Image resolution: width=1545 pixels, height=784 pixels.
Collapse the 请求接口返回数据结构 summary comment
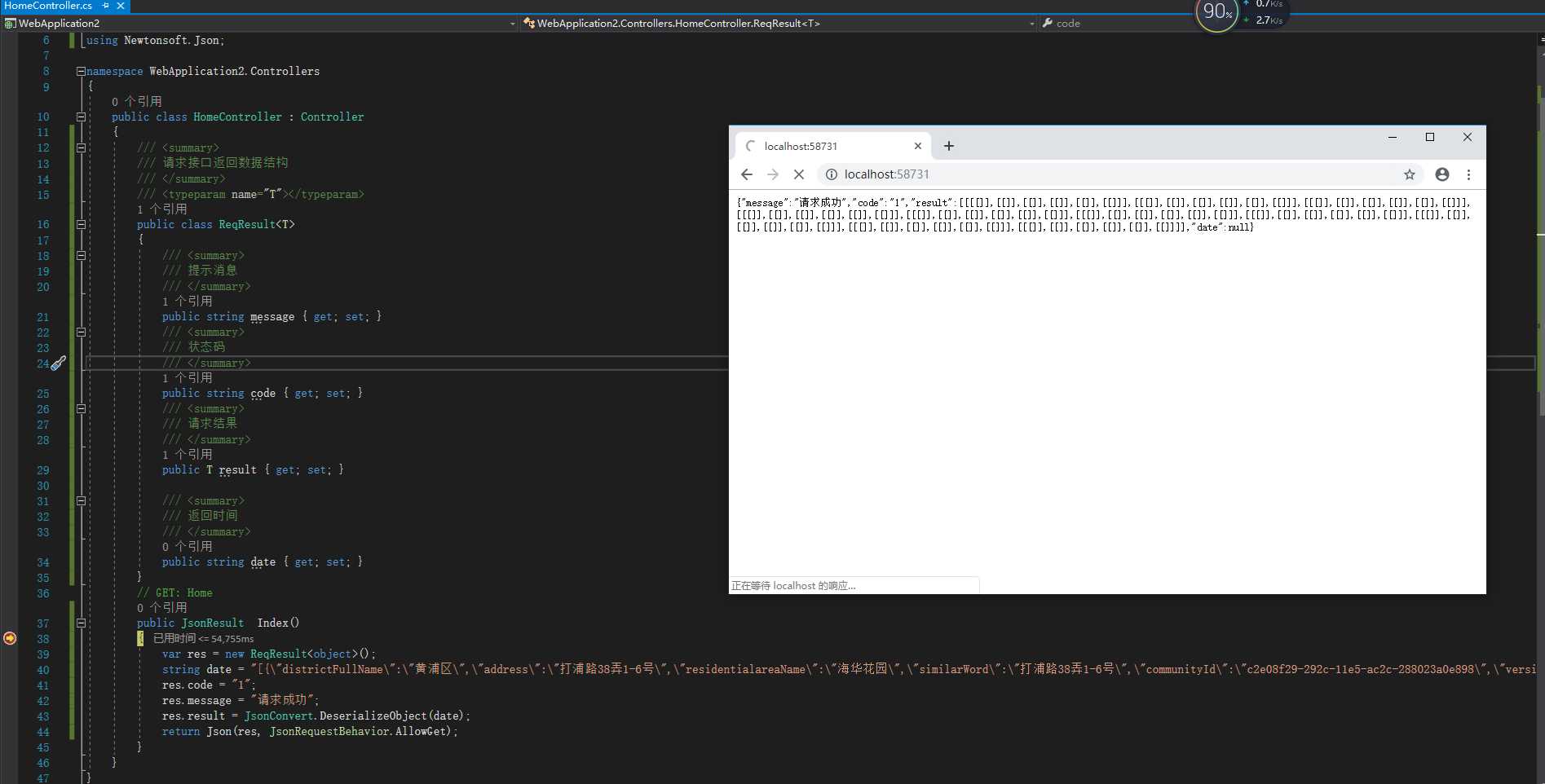point(81,148)
